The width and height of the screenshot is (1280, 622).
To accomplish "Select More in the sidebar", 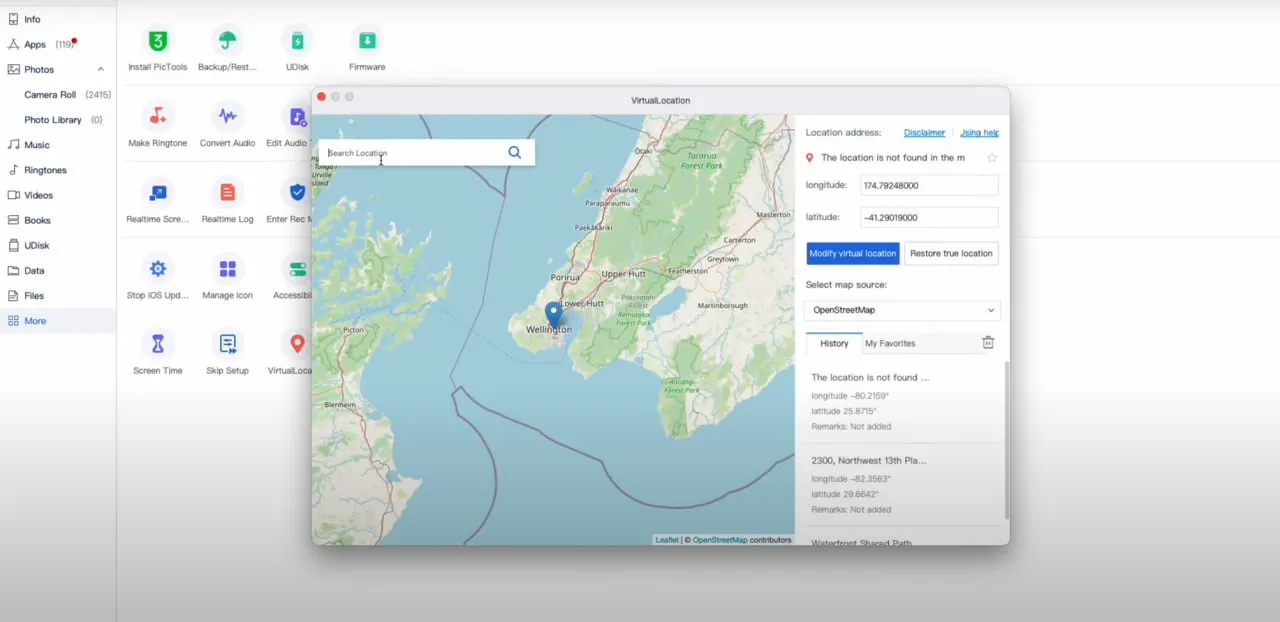I will point(58,321).
